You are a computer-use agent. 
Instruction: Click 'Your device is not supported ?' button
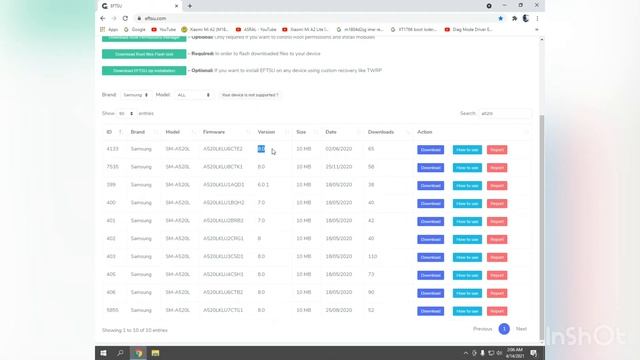pyautogui.click(x=250, y=95)
